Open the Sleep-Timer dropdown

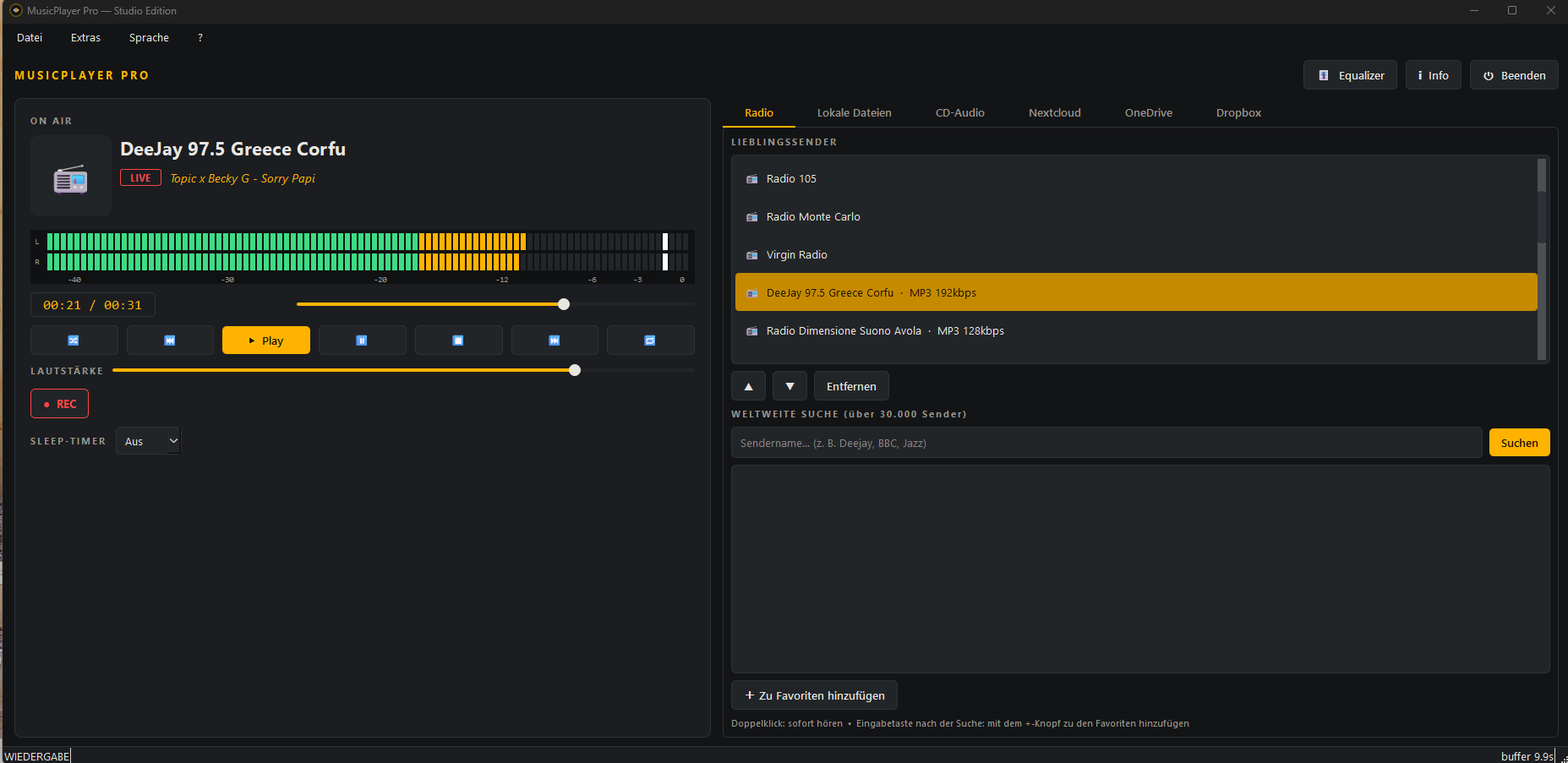[148, 441]
